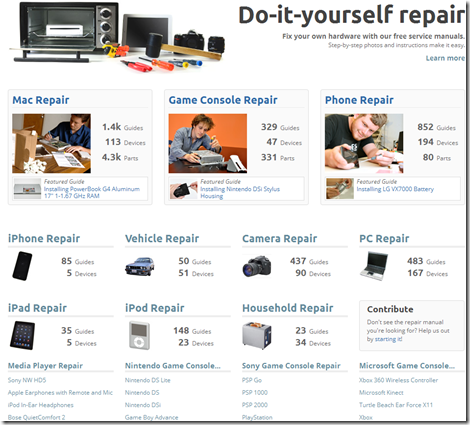Open the PSP Go link
Screen dimensions: 470x425
(x=252, y=380)
